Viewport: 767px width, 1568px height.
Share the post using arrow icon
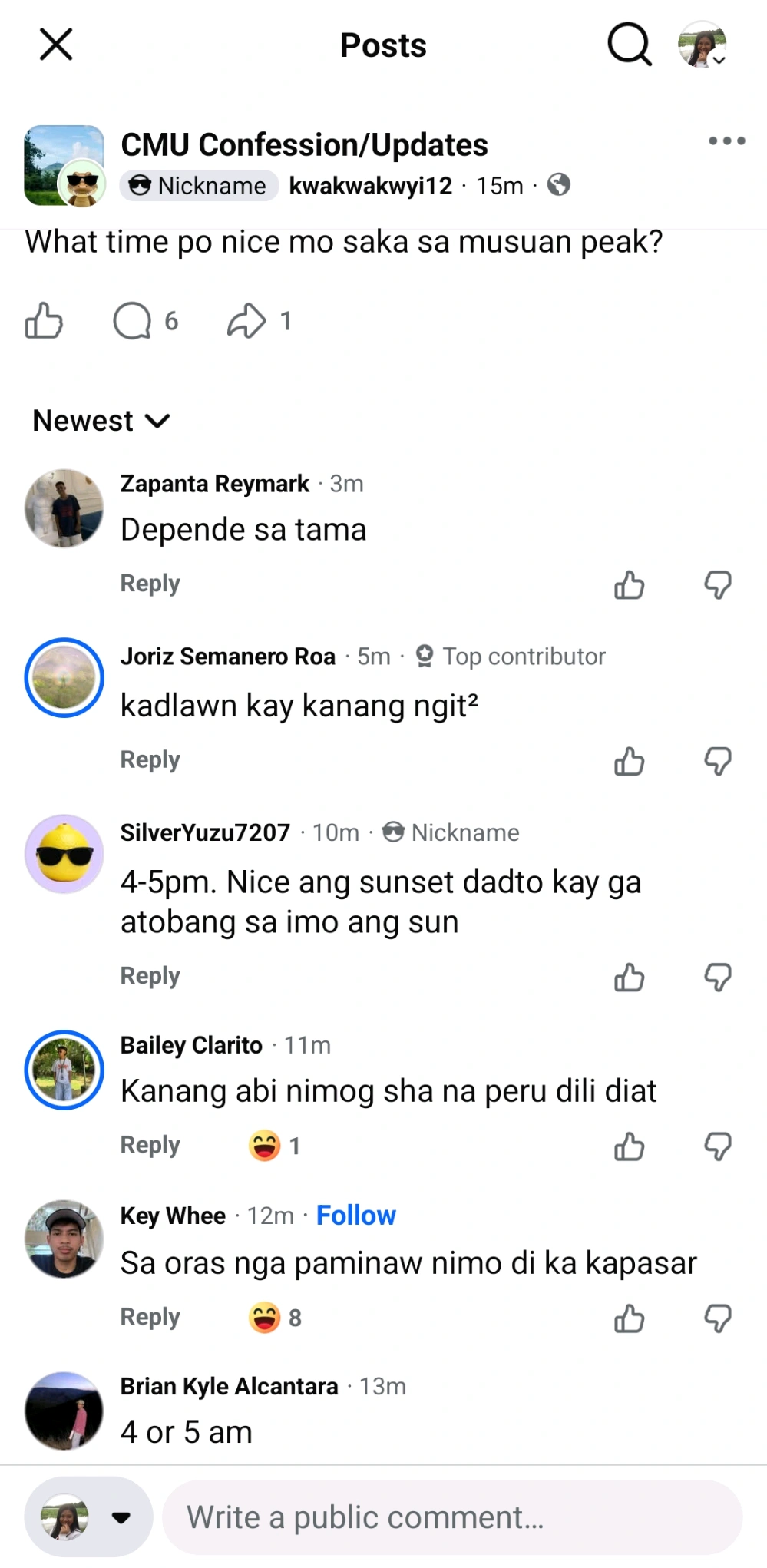246,321
